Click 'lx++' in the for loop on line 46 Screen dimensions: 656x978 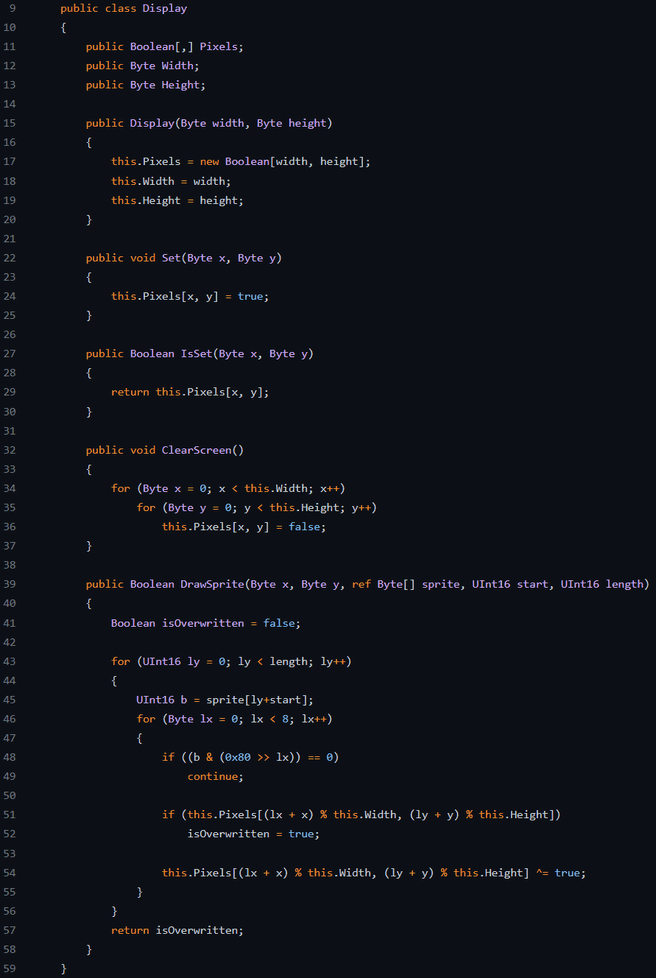(317, 719)
